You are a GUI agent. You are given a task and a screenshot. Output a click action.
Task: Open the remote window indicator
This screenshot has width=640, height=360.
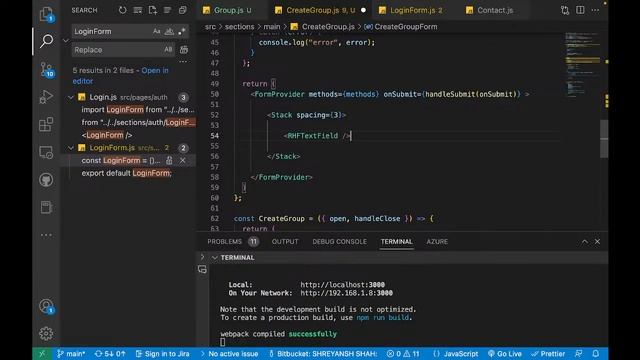tap(42, 353)
